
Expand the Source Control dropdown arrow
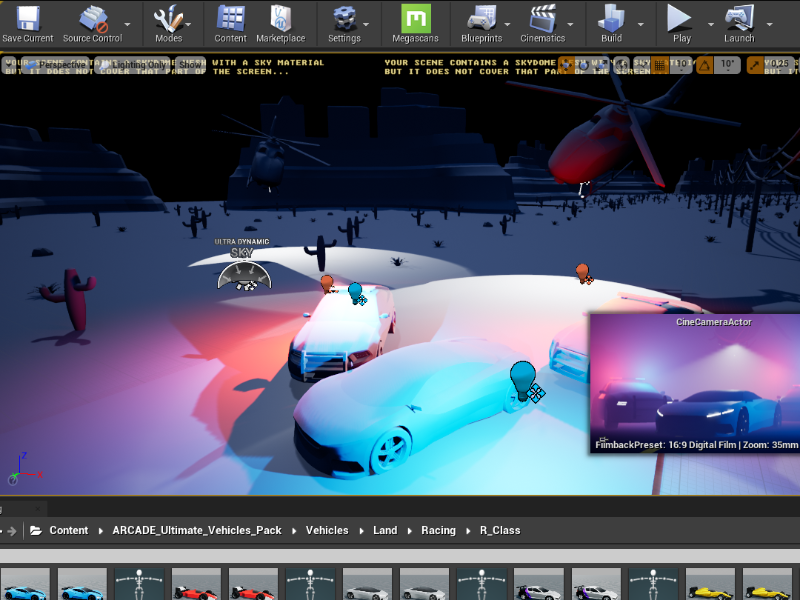[128, 23]
